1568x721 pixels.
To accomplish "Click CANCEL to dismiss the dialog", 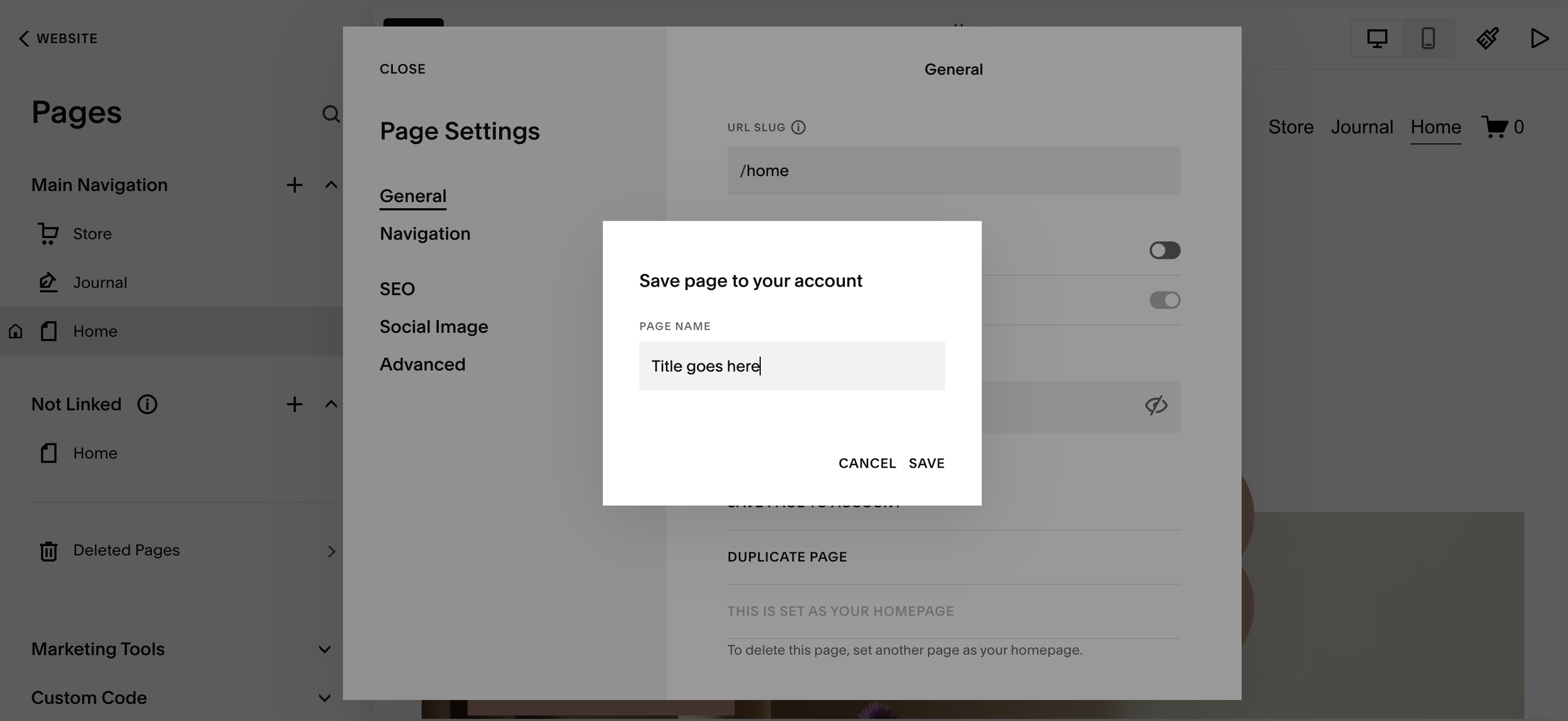I will (867, 463).
